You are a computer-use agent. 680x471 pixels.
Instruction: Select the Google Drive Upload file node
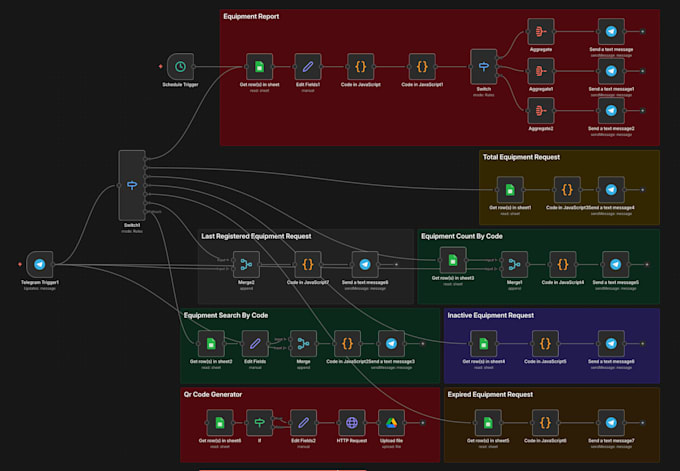coord(391,422)
